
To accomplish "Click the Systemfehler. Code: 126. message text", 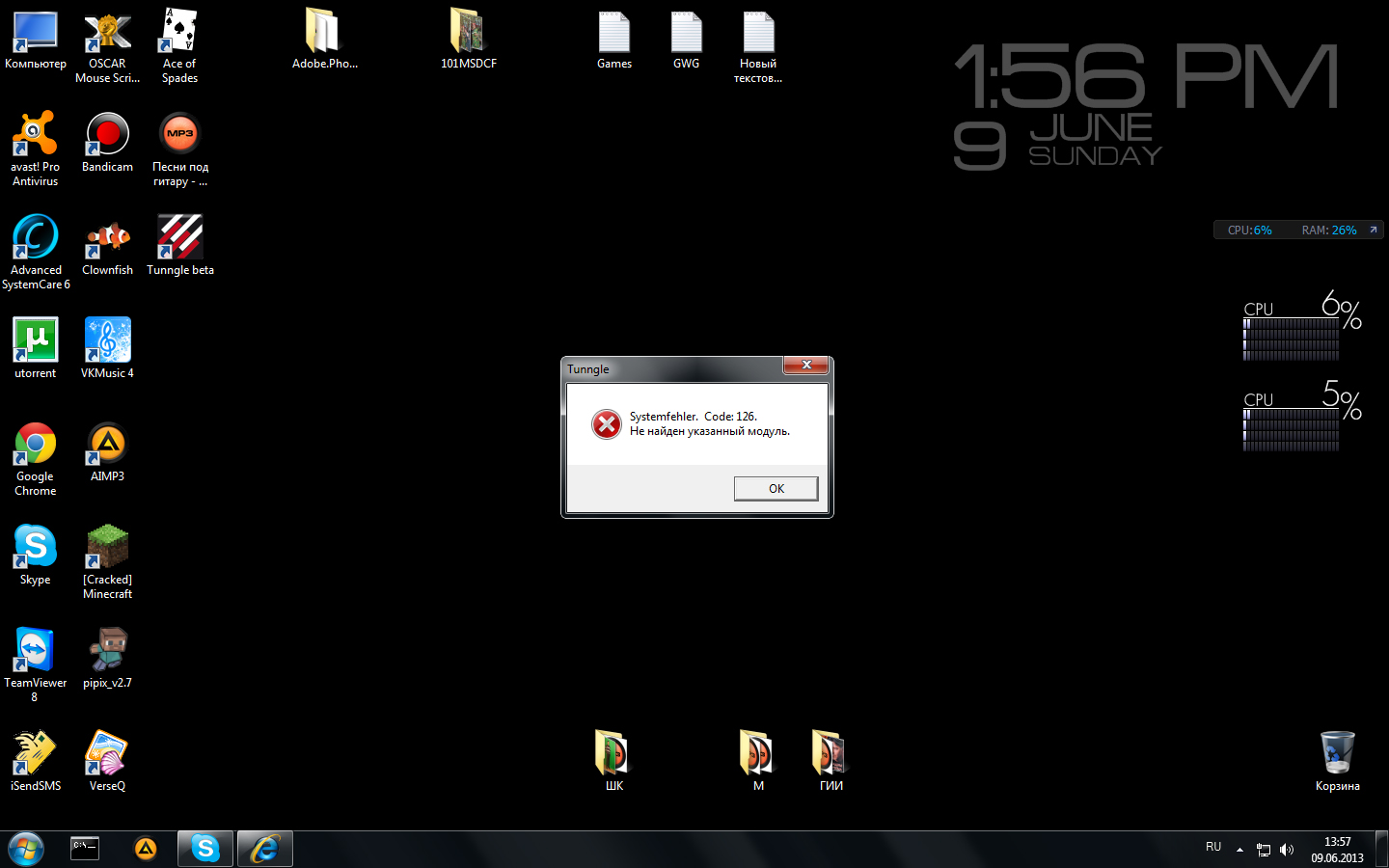I will tap(694, 417).
